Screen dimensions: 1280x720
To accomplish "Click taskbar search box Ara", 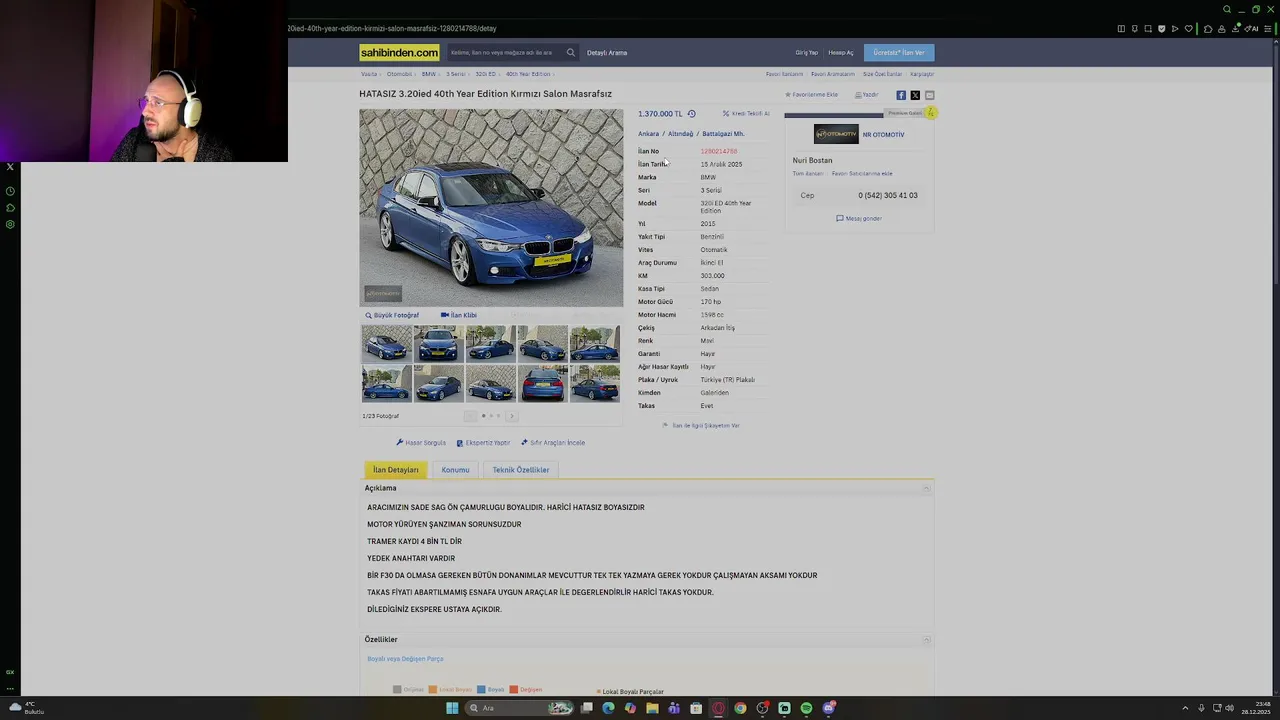I will point(520,708).
